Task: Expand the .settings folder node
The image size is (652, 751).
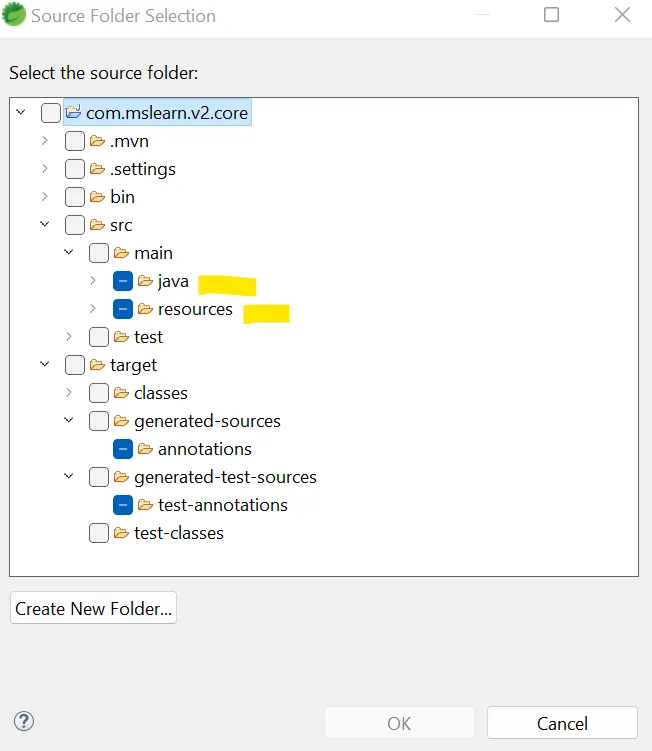Action: (x=45, y=169)
